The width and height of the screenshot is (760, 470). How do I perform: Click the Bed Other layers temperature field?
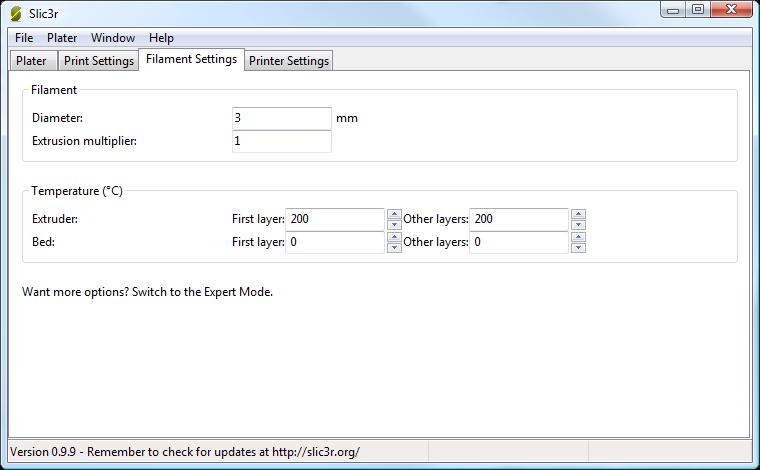pyautogui.click(x=519, y=242)
